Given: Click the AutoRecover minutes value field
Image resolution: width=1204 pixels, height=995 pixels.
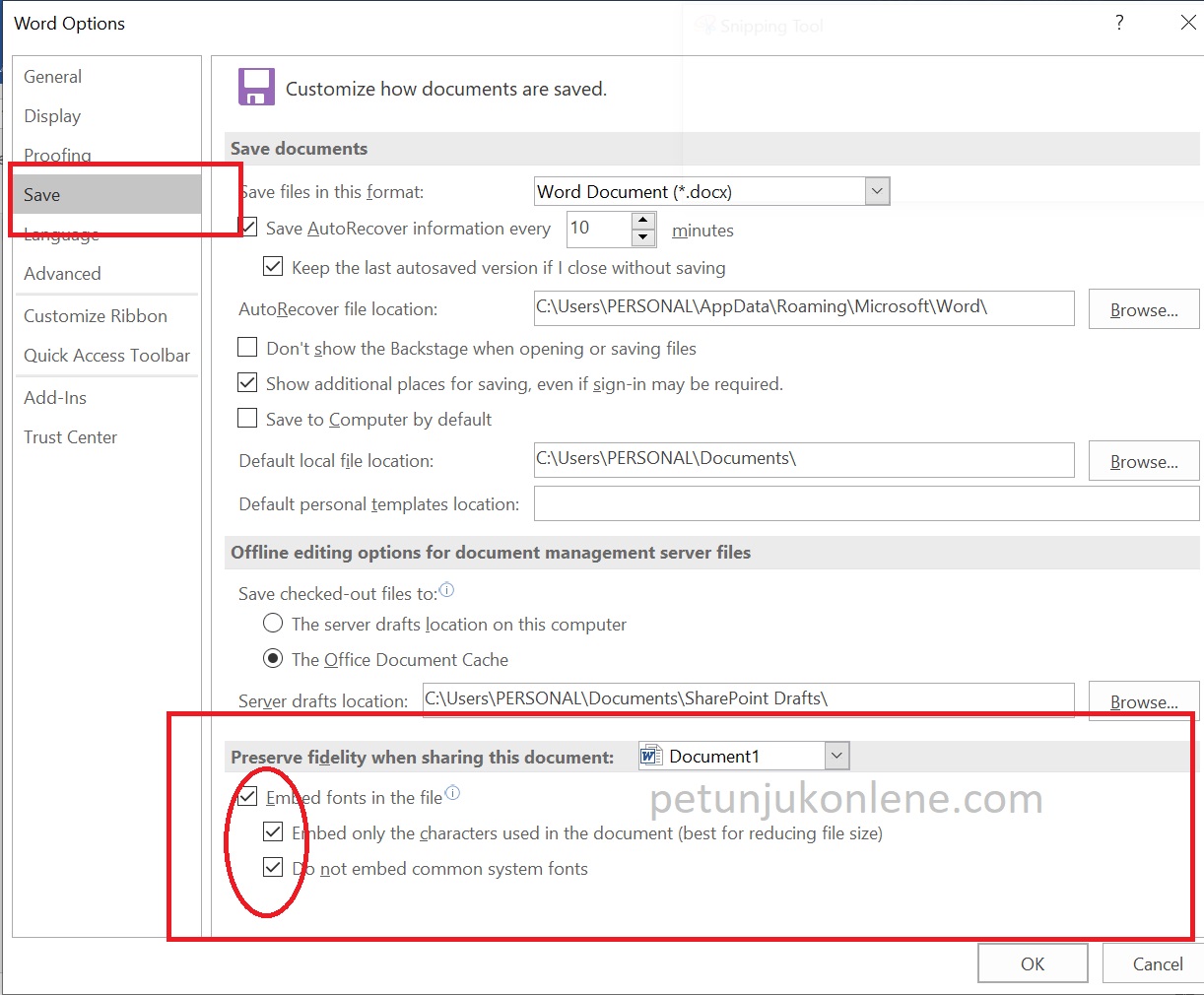Looking at the screenshot, I should [x=600, y=229].
